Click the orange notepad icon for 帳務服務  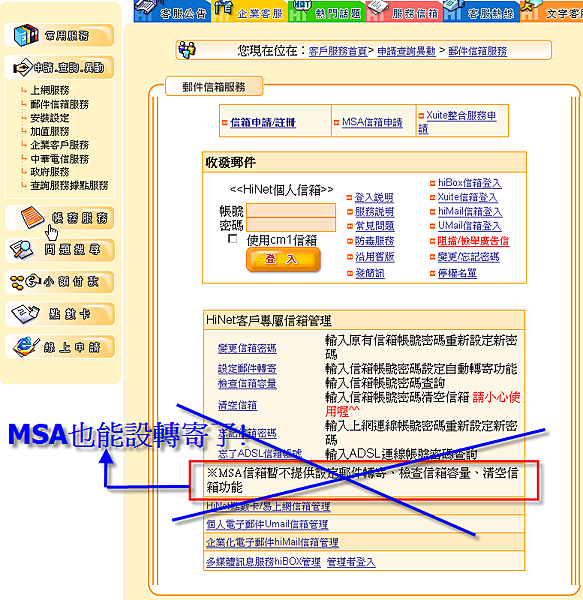coord(33,217)
